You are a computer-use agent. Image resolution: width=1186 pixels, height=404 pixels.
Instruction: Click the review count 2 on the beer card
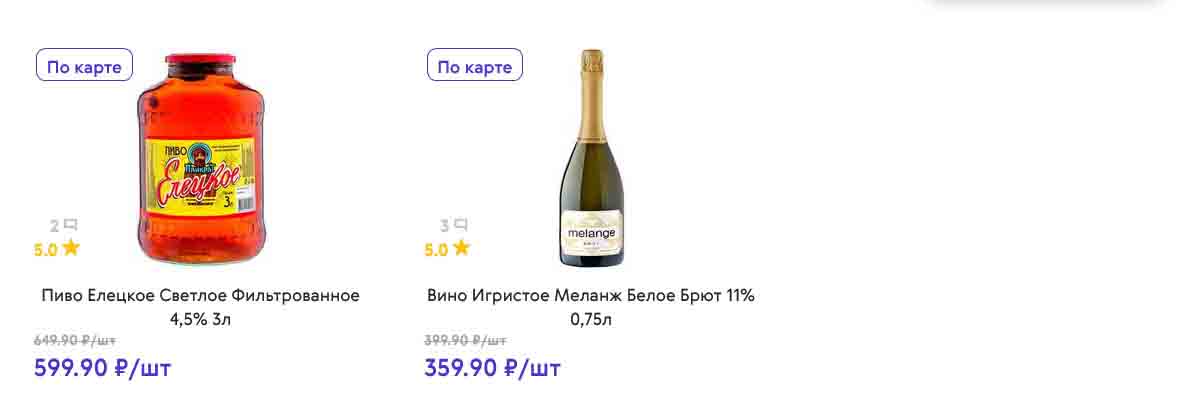coord(55,226)
